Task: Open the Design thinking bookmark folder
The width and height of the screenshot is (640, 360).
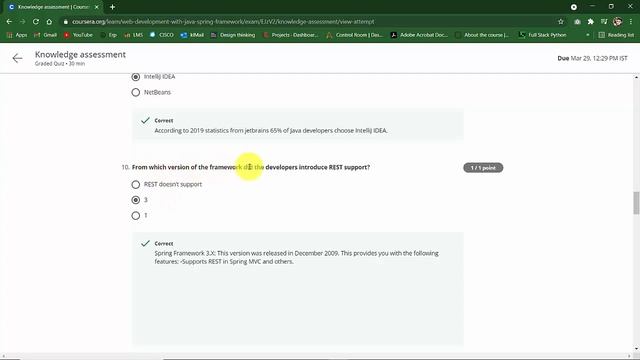Action: (x=233, y=35)
